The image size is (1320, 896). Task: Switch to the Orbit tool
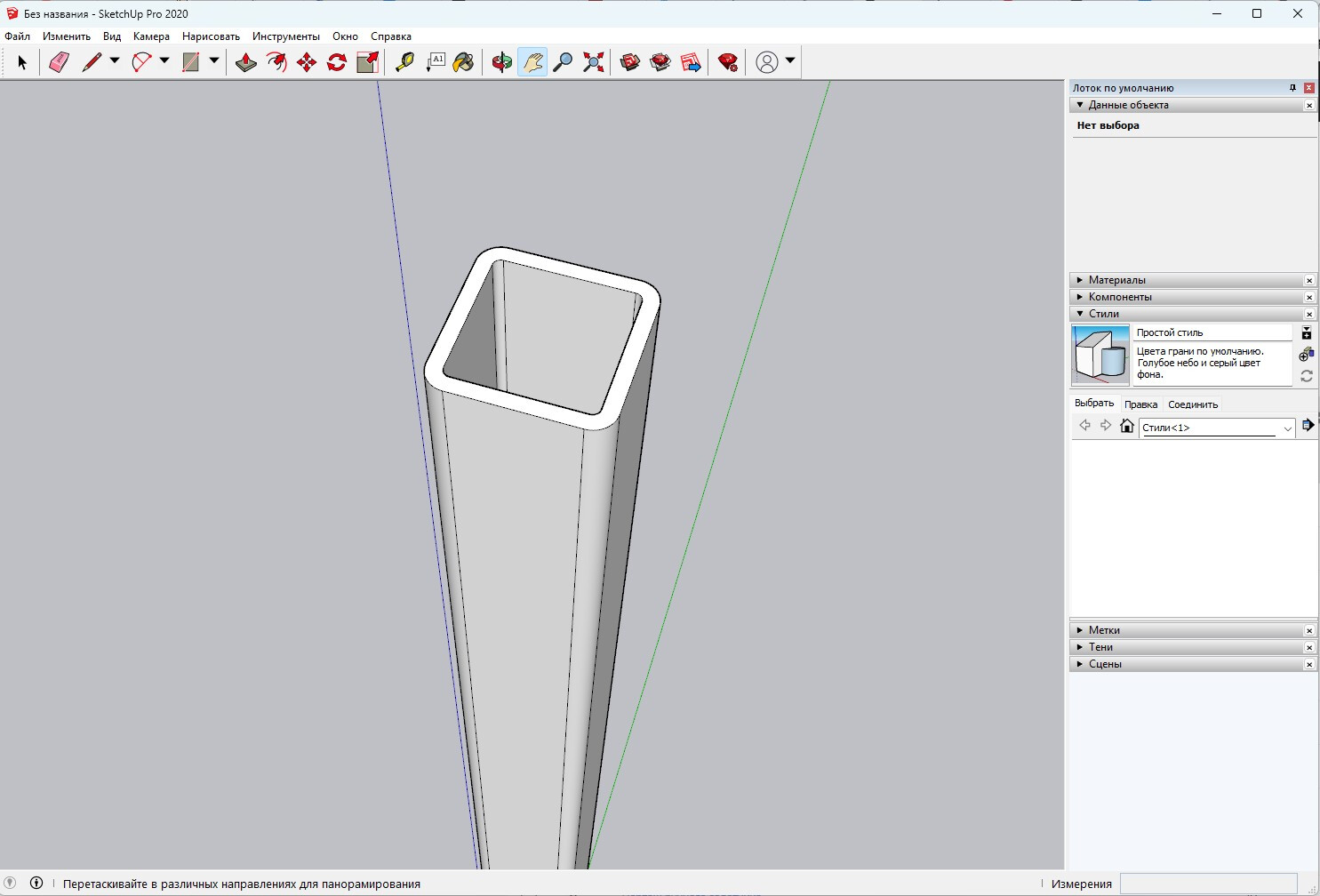pyautogui.click(x=502, y=62)
